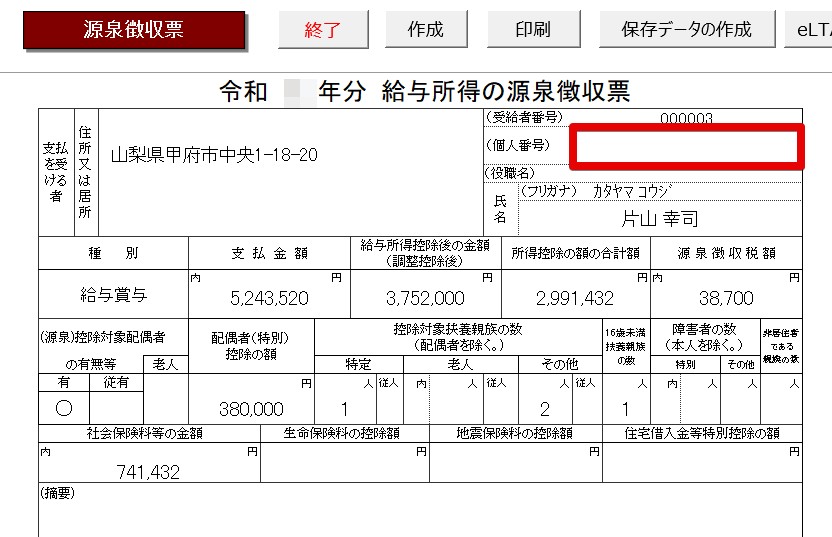Select the amount 3,752,000
The height and width of the screenshot is (537, 832).
click(425, 298)
